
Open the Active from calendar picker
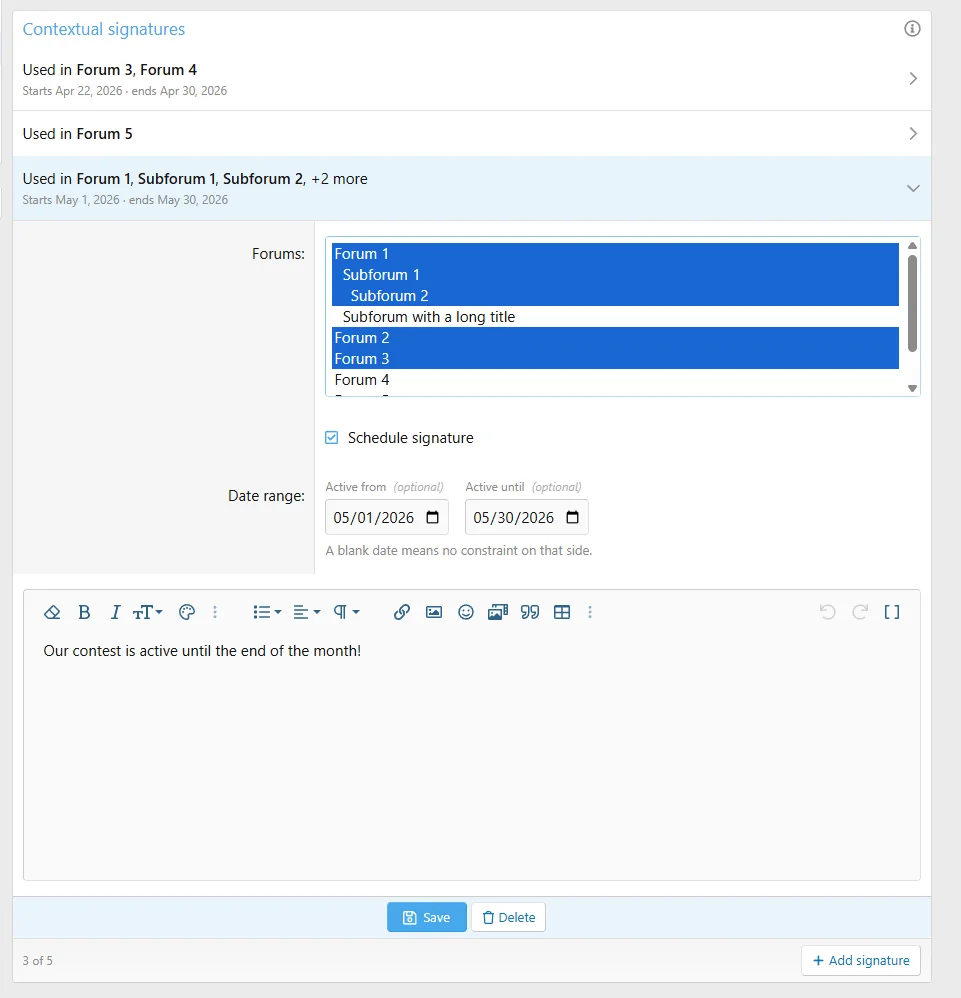pyautogui.click(x=432, y=517)
